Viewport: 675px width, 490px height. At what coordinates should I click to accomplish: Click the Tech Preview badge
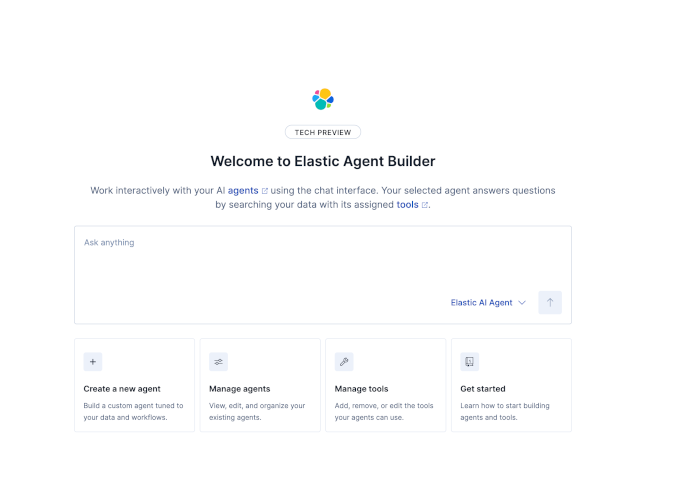click(x=322, y=132)
